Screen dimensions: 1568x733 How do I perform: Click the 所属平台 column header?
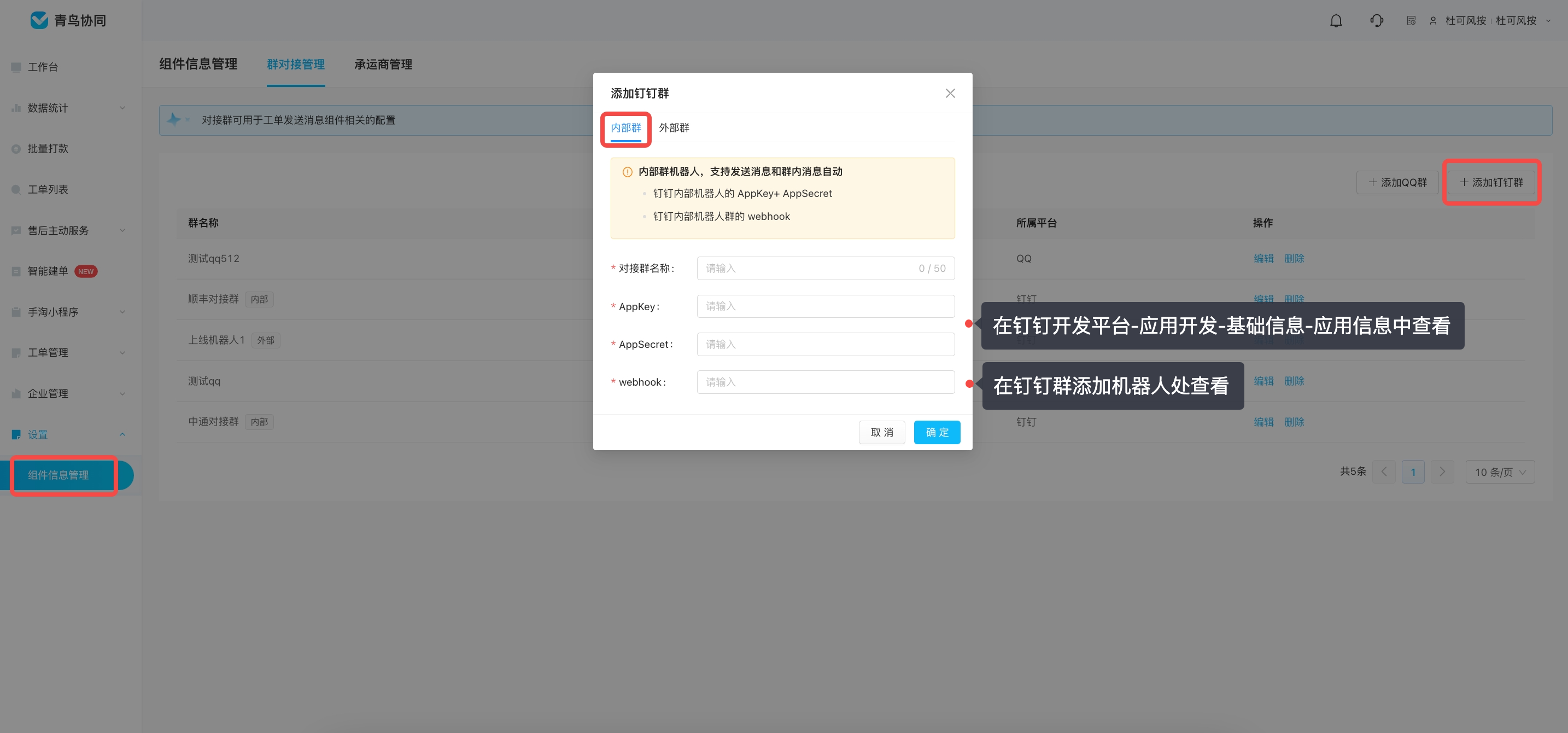(x=1036, y=223)
